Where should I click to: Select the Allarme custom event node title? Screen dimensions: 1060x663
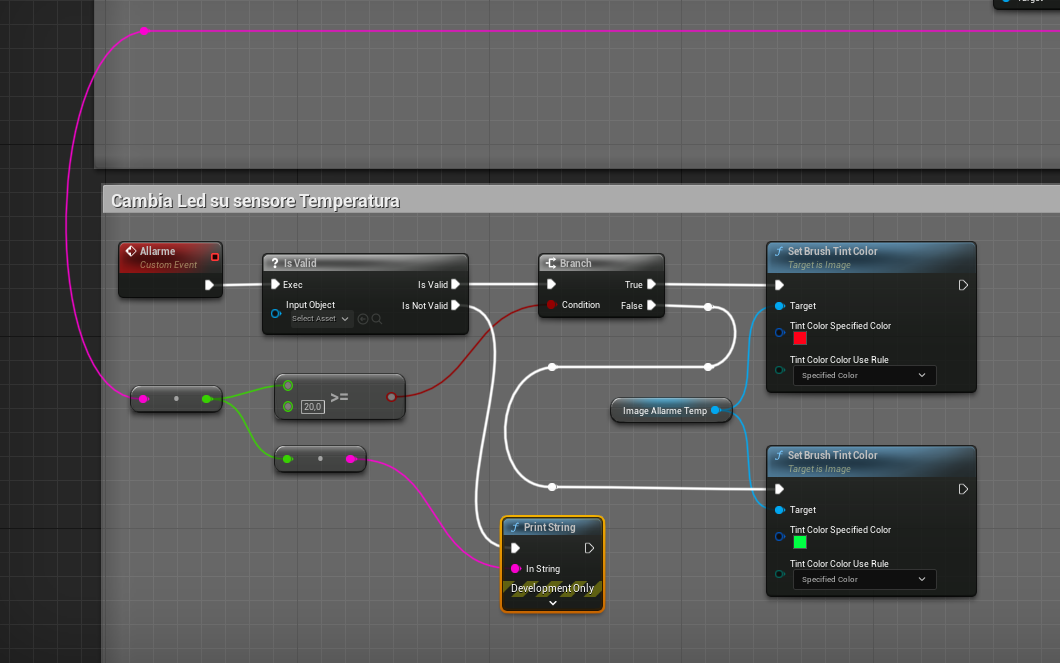pos(158,251)
